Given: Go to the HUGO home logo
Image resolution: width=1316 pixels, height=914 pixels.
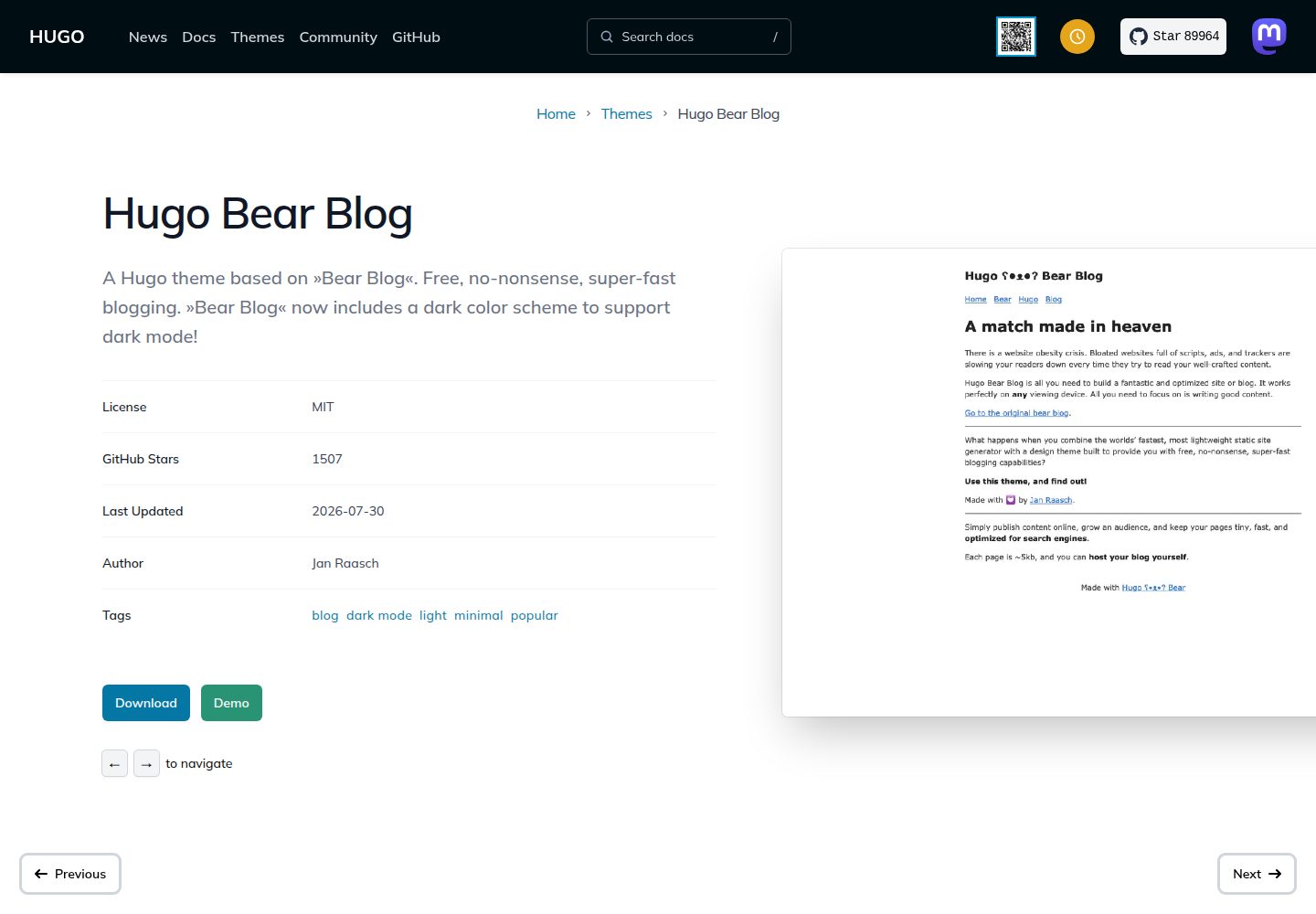Looking at the screenshot, I should (x=57, y=37).
